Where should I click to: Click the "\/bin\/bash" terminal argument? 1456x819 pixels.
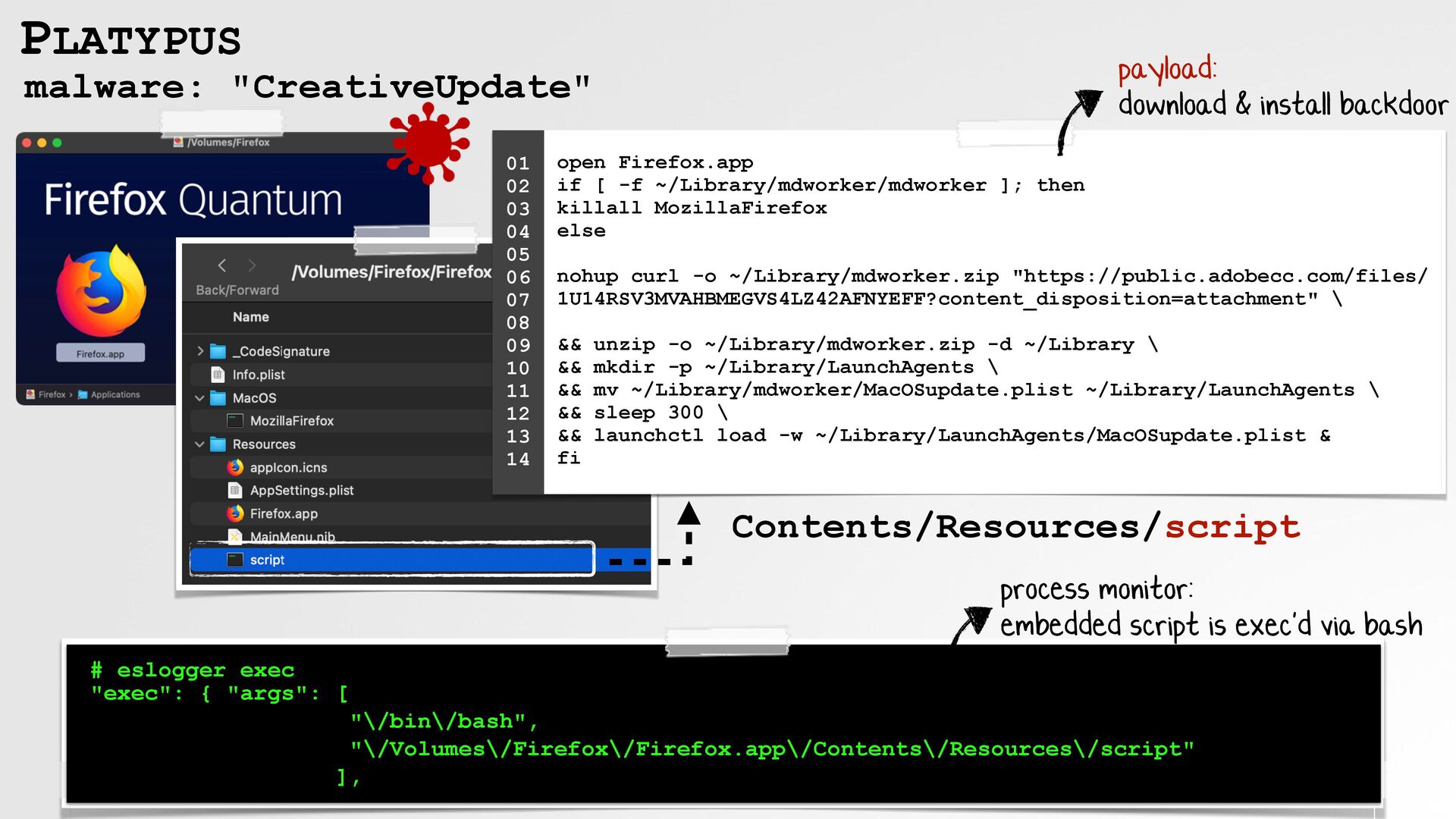(x=444, y=721)
